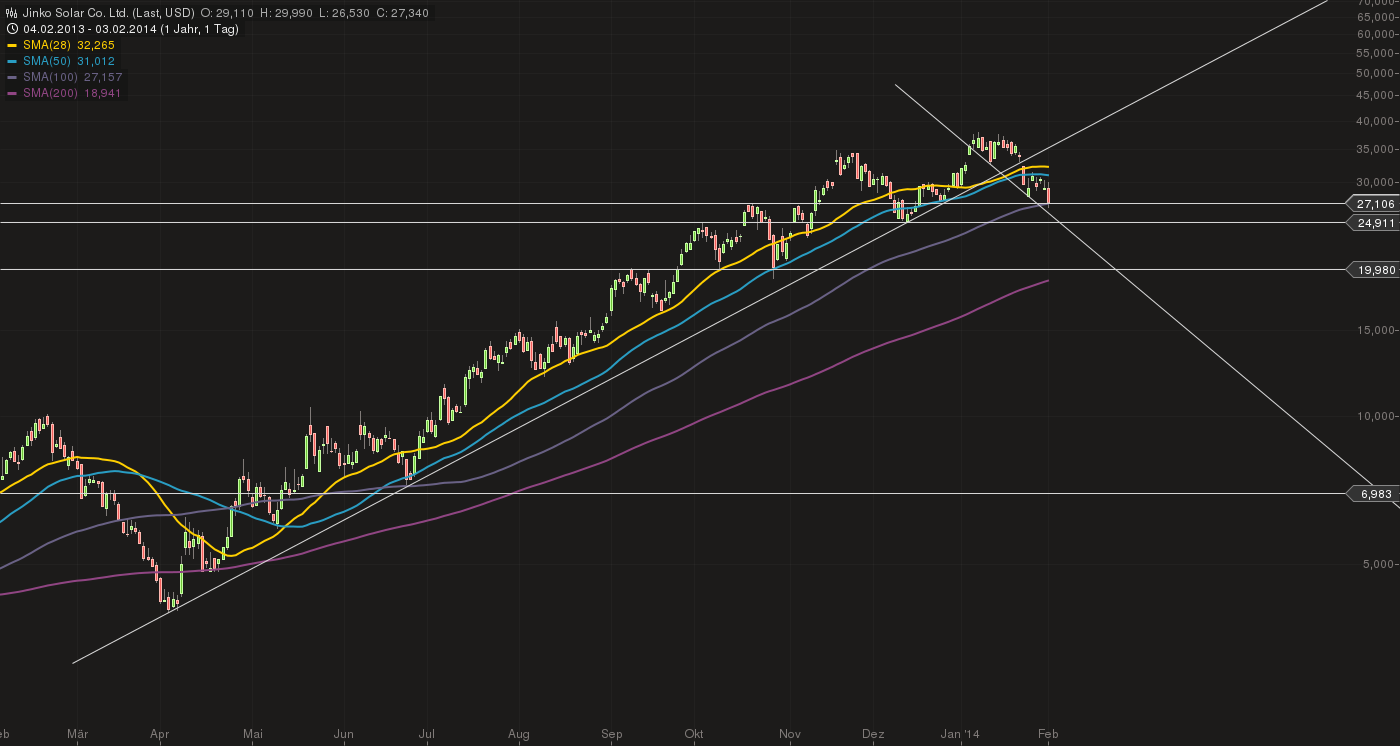Click the '15,000' price axis label
Viewport: 1400px width, 746px height.
[1377, 331]
